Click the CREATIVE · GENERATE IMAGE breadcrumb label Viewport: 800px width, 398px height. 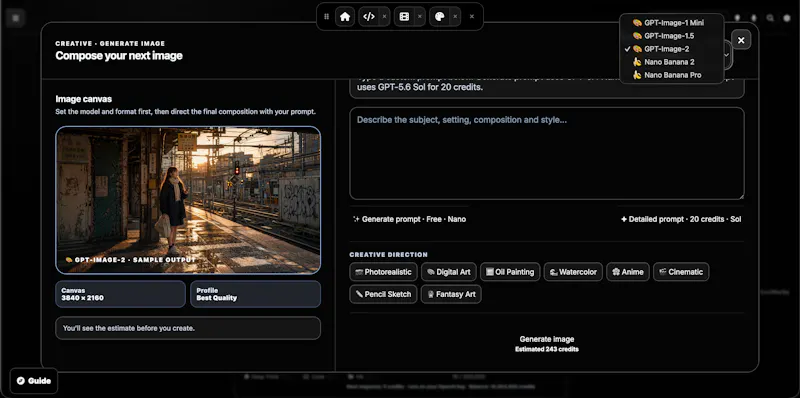(x=110, y=43)
